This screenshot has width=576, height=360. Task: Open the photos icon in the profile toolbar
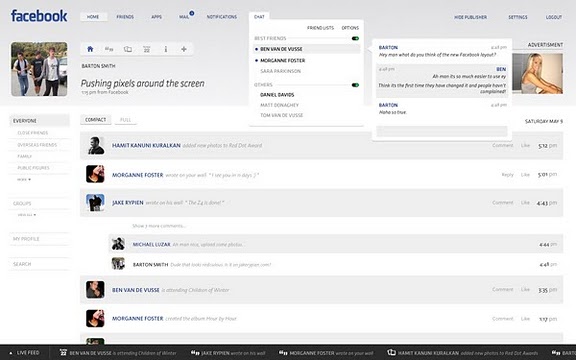tap(128, 49)
